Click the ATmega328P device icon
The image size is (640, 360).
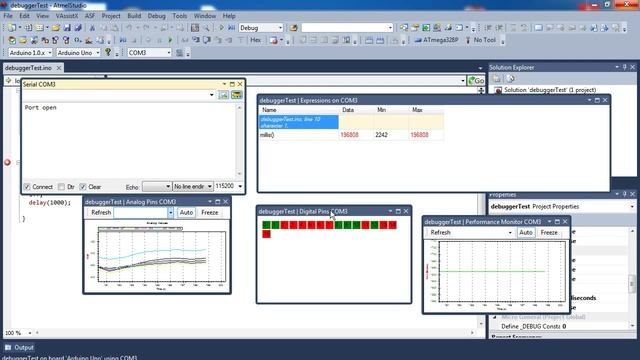pyautogui.click(x=418, y=40)
